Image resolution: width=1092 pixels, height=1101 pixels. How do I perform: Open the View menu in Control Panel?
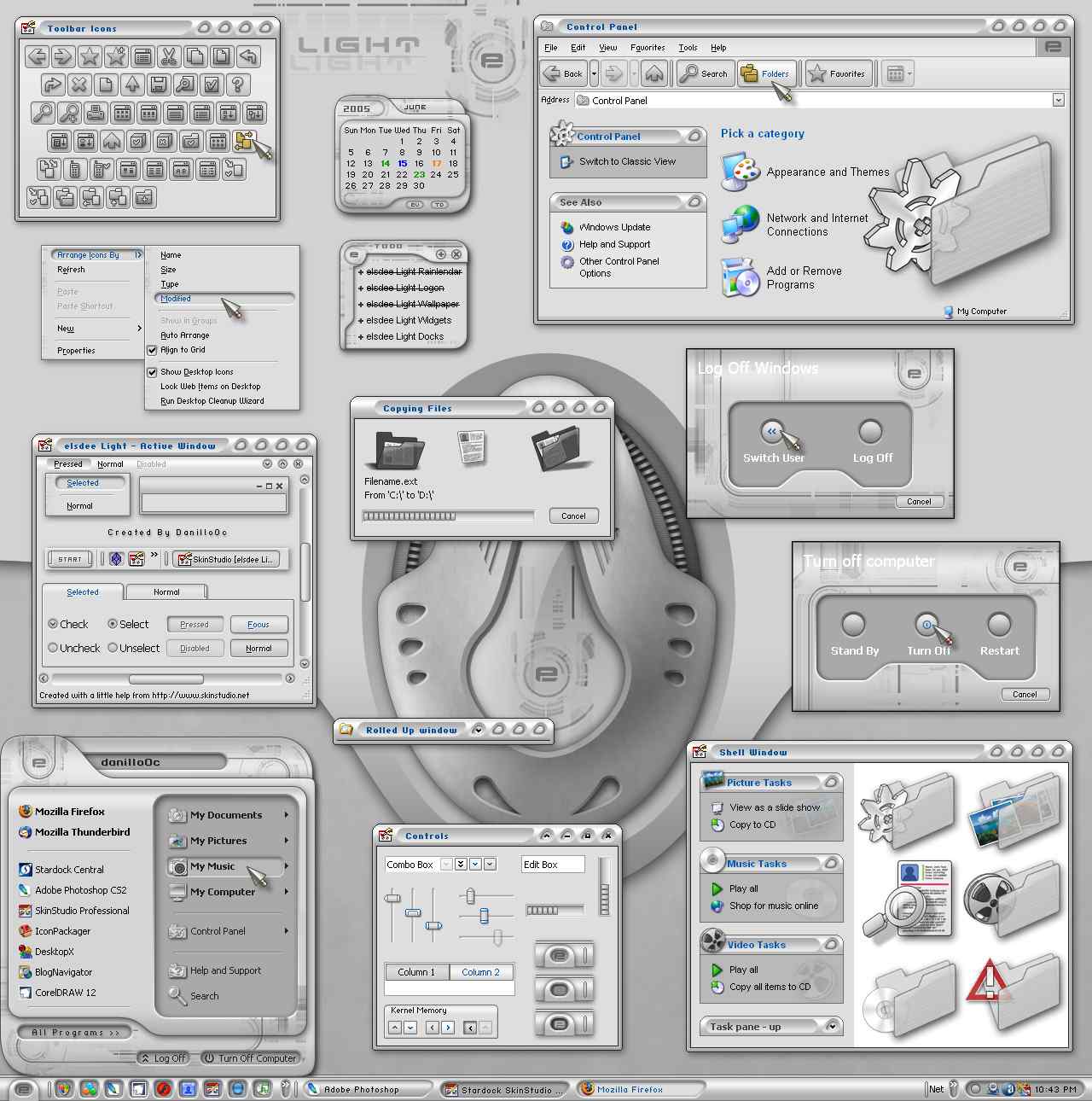coord(607,48)
